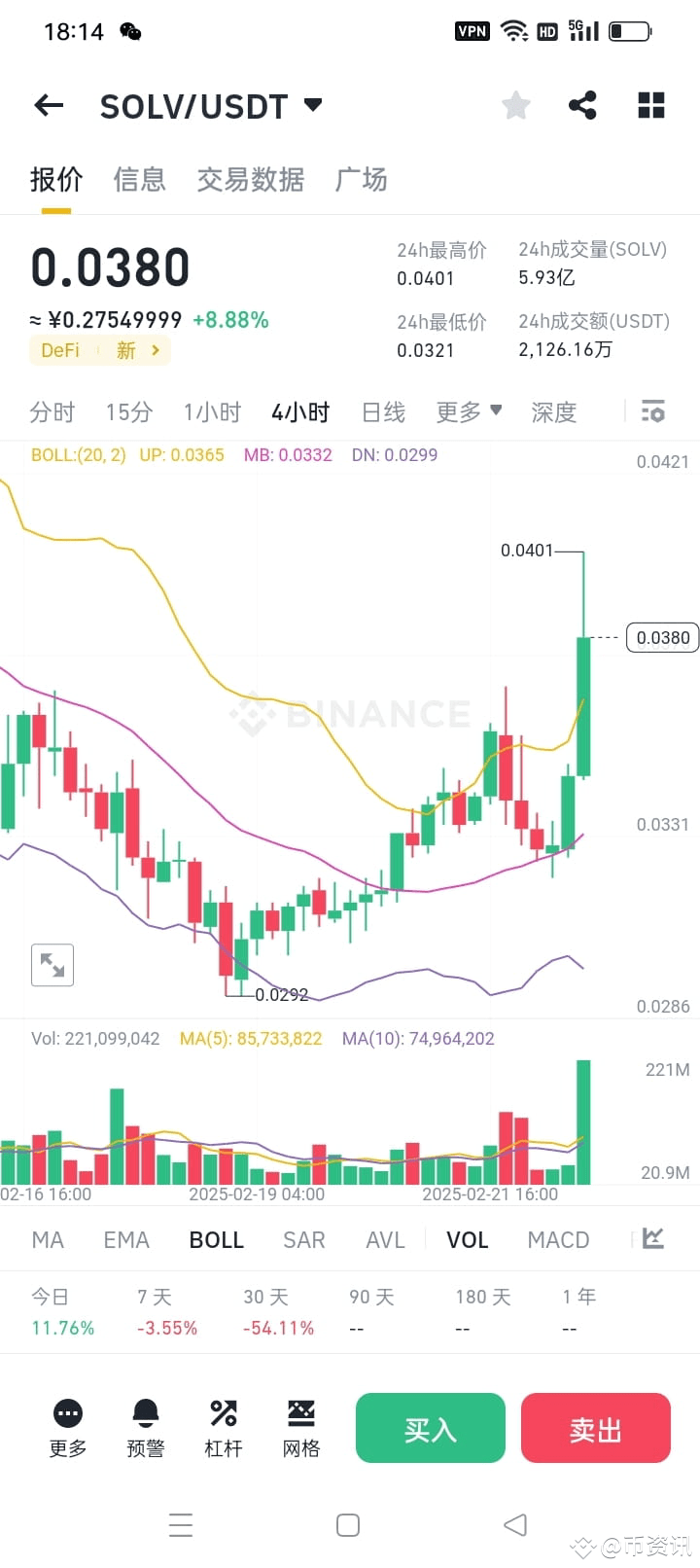
Task: Open 更多 options with the ellipsis icon
Action: pyautogui.click(x=67, y=1427)
